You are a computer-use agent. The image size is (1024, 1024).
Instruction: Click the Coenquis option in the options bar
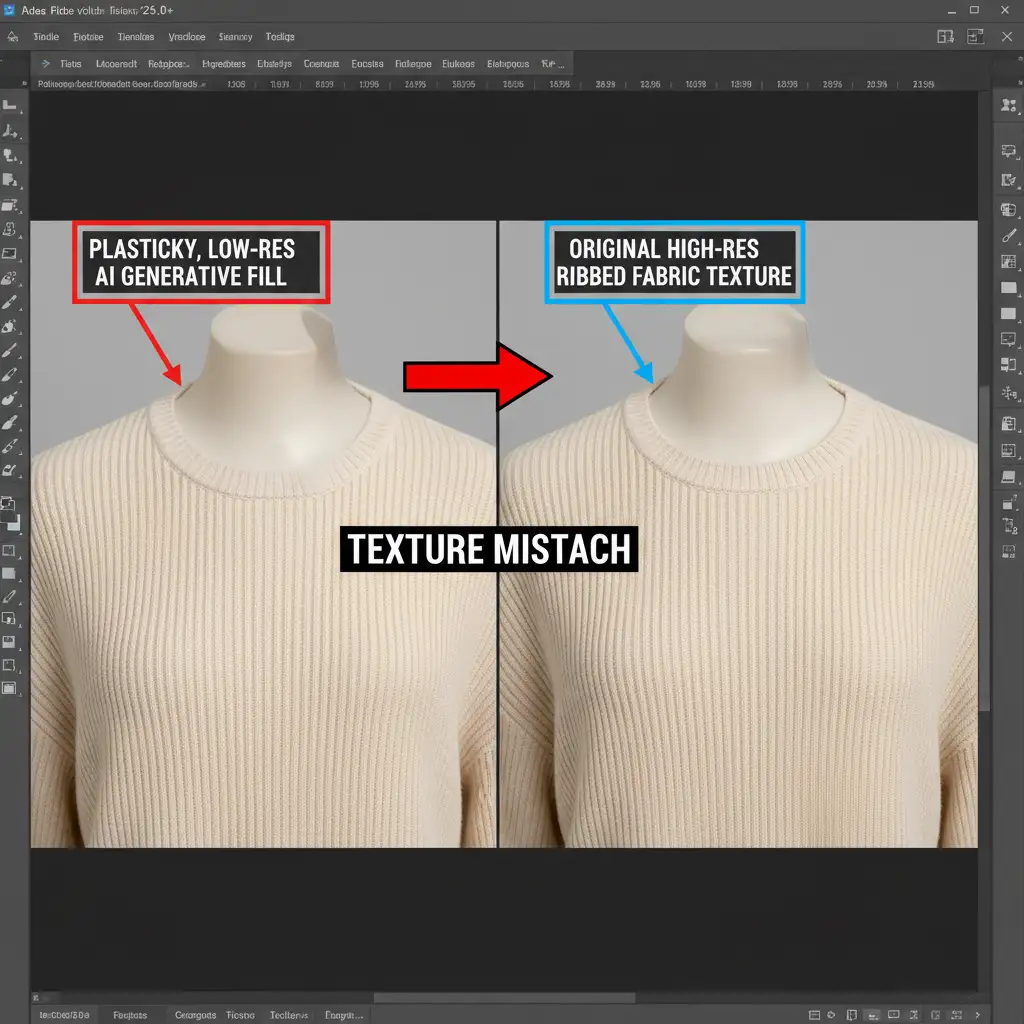[322, 63]
